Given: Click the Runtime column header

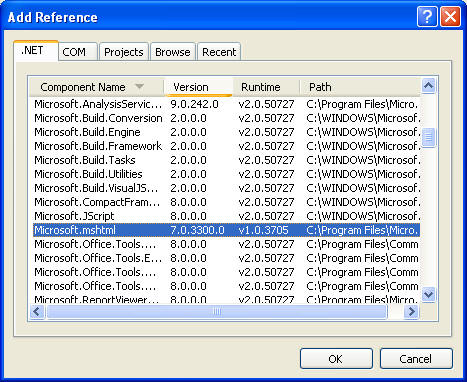Looking at the screenshot, I should pyautogui.click(x=266, y=87).
